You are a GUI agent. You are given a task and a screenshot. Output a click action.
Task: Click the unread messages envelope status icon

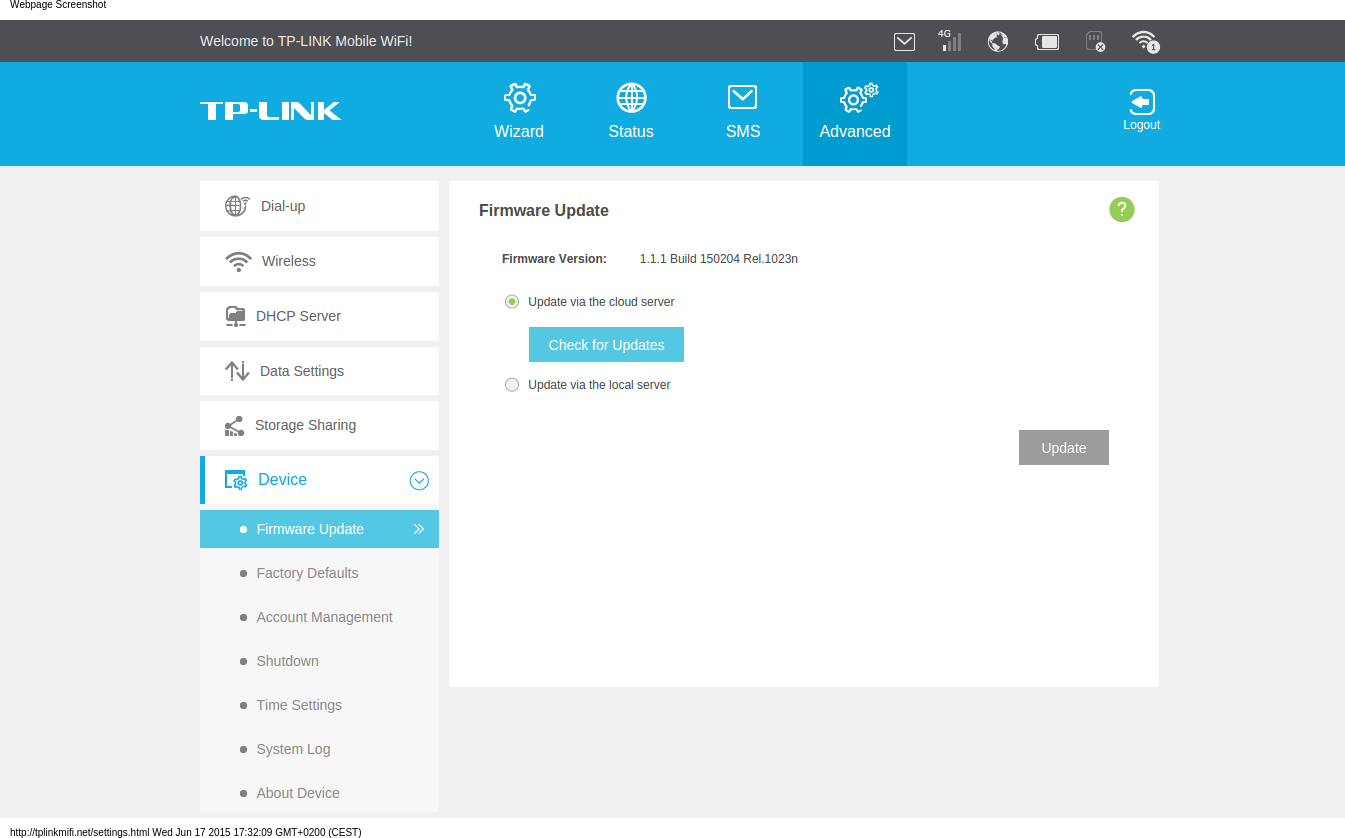[x=904, y=41]
